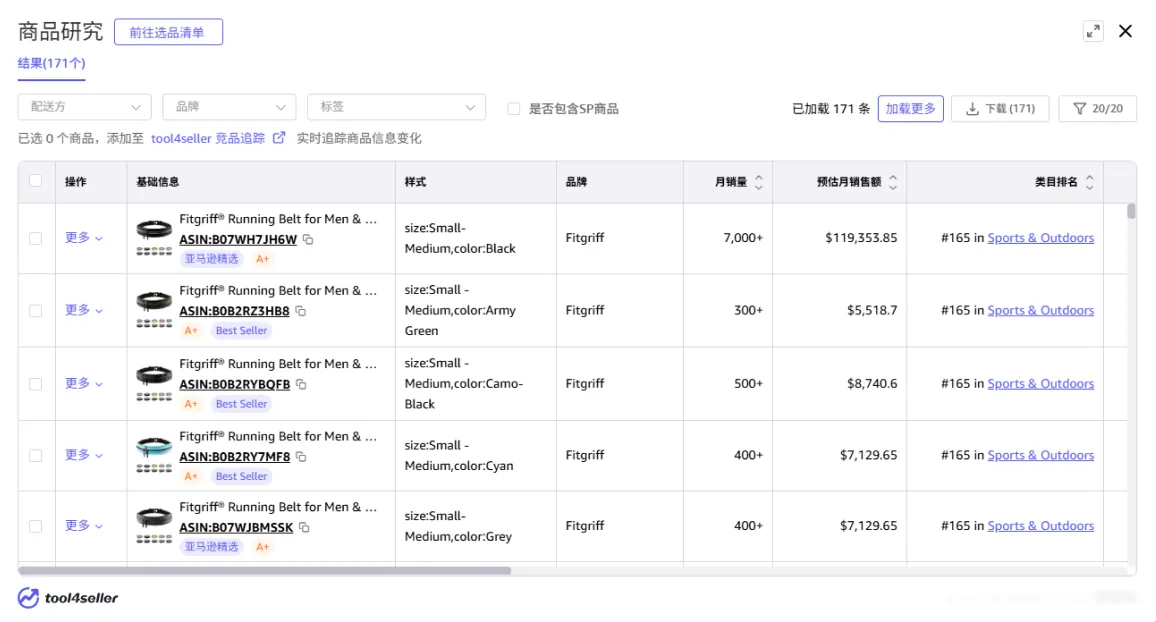The image size is (1156, 622).
Task: Open ASIN:B0B2RYBQFB link
Action: coord(234,384)
